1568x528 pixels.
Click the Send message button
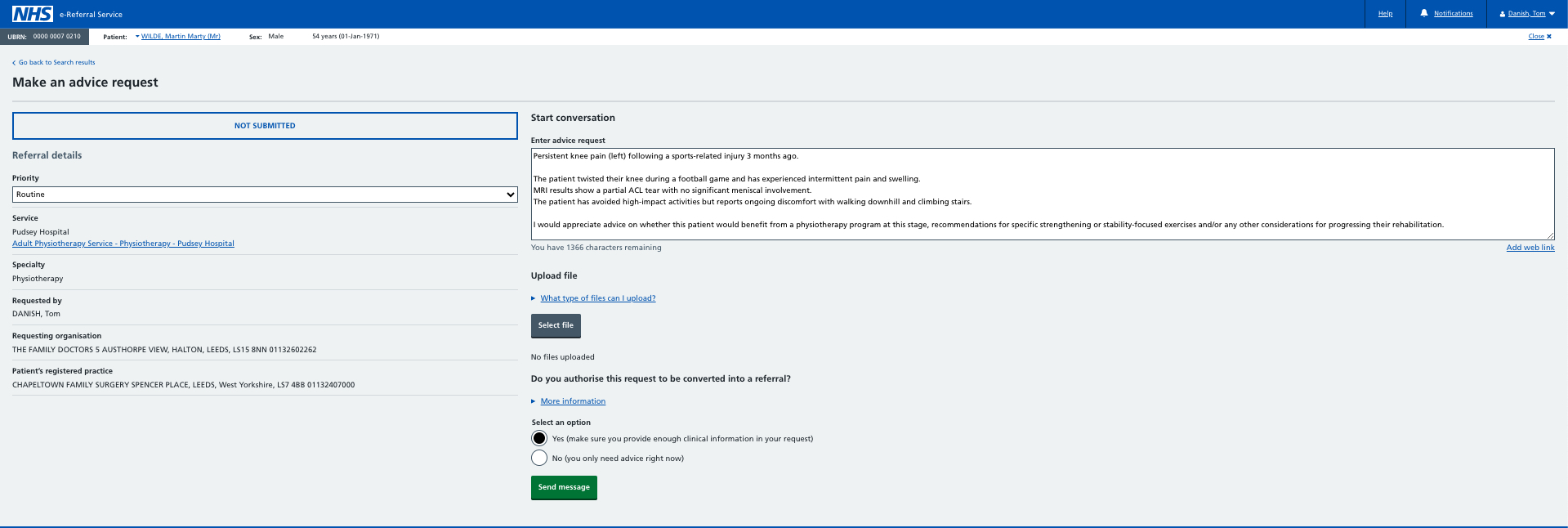(x=564, y=487)
